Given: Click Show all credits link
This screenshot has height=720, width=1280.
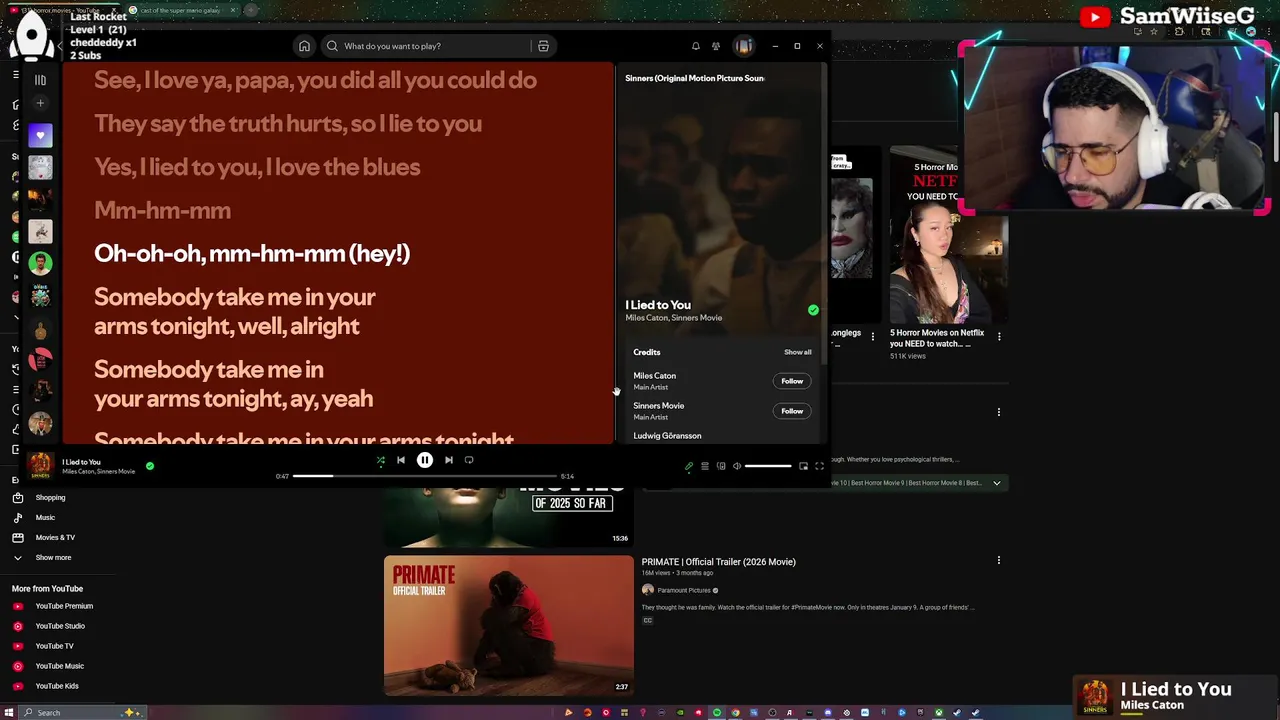Looking at the screenshot, I should tap(798, 352).
